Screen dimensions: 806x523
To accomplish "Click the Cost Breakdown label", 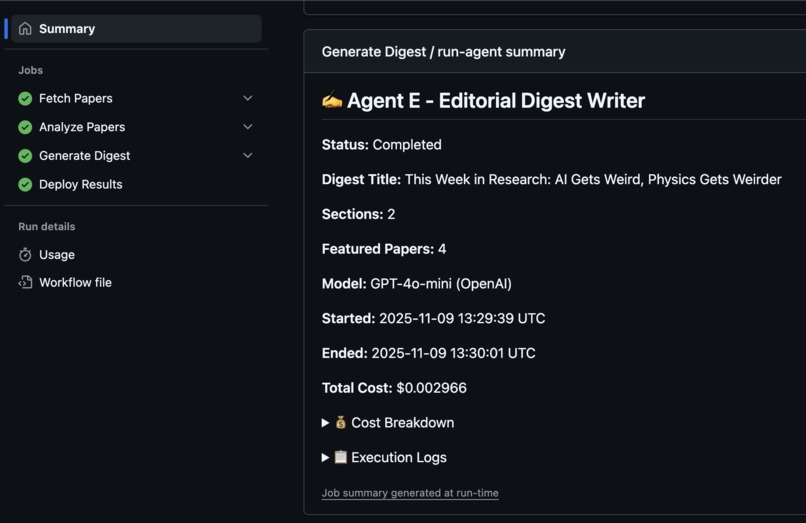I will (x=402, y=423).
